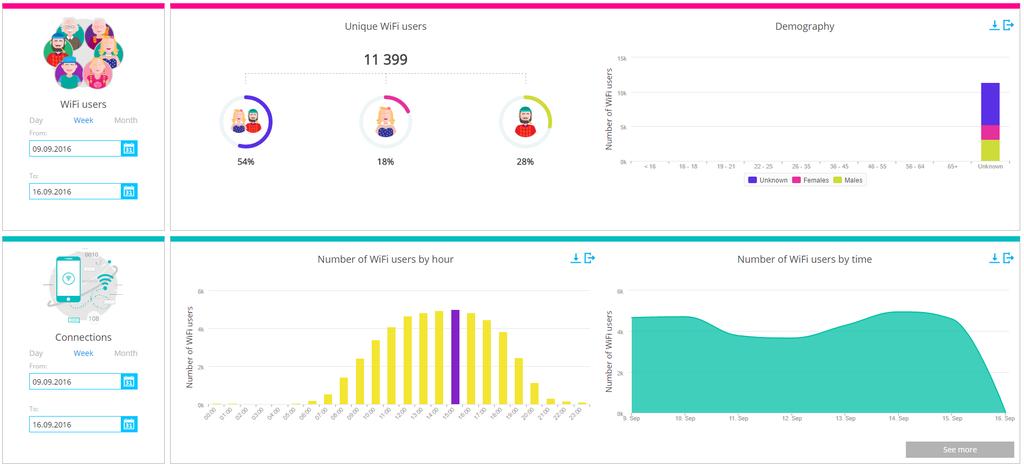This screenshot has width=1024, height=467.
Task: Click the Demography heading
Action: pyautogui.click(x=805, y=26)
